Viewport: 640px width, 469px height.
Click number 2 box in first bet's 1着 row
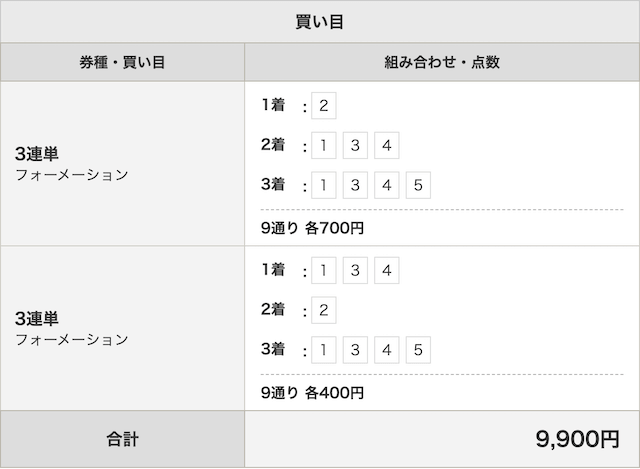coord(324,106)
